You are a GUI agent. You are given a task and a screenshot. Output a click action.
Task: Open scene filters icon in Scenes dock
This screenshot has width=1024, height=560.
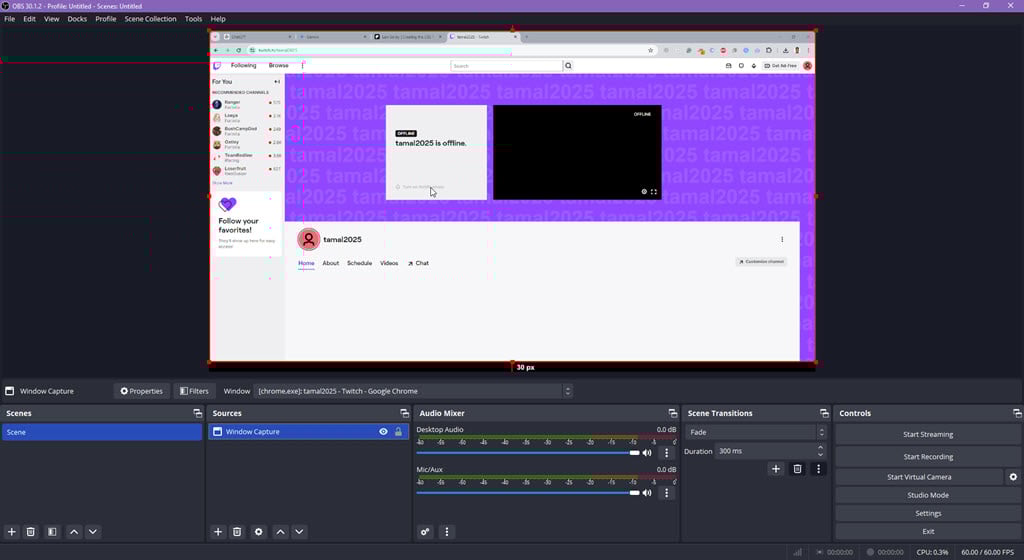tap(52, 532)
